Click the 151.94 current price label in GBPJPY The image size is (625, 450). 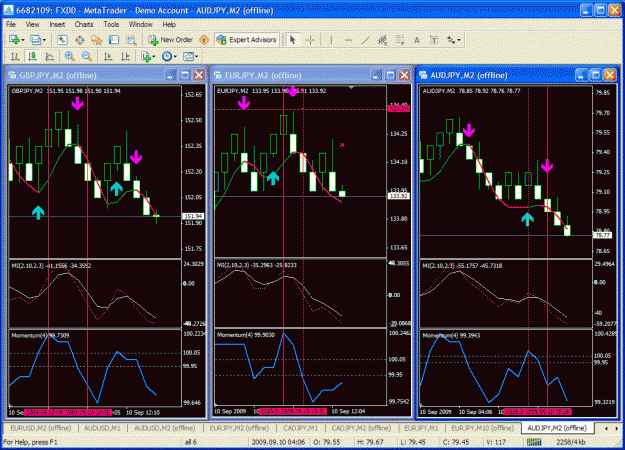193,216
